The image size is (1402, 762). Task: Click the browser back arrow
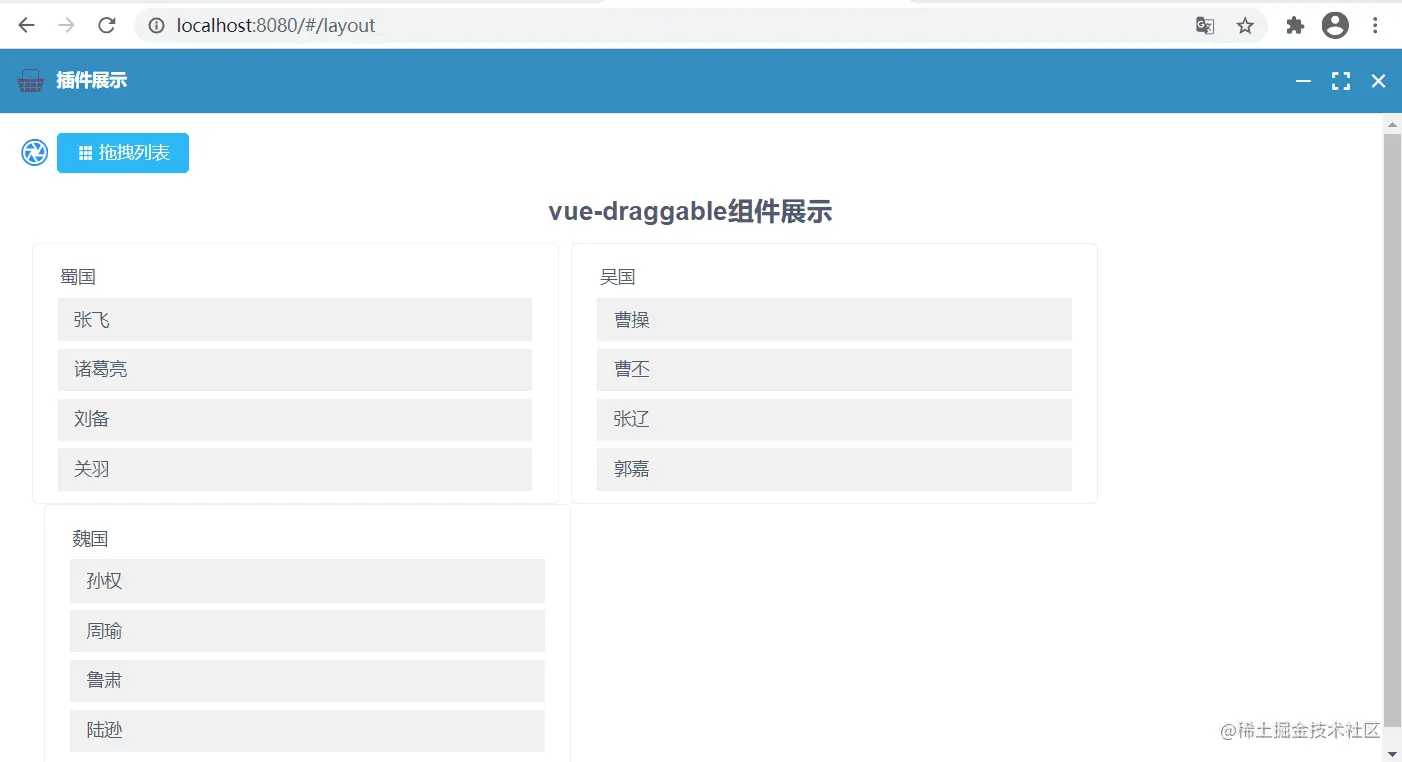pyautogui.click(x=27, y=26)
